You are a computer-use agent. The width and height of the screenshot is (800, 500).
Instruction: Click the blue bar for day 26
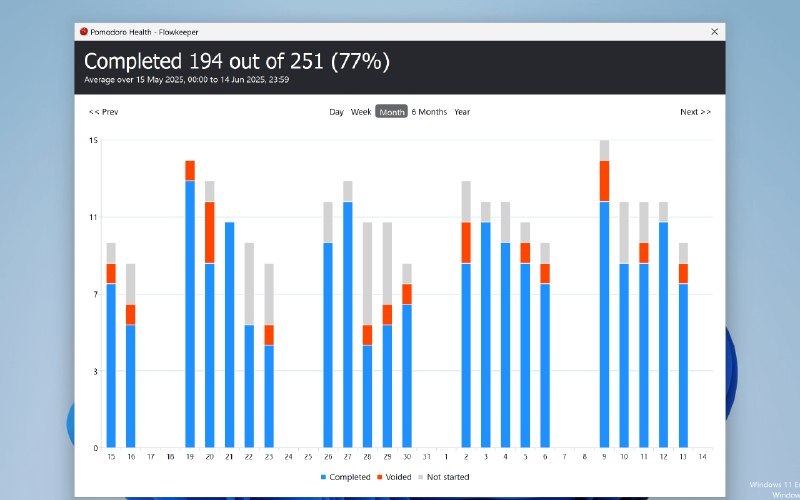pos(328,345)
